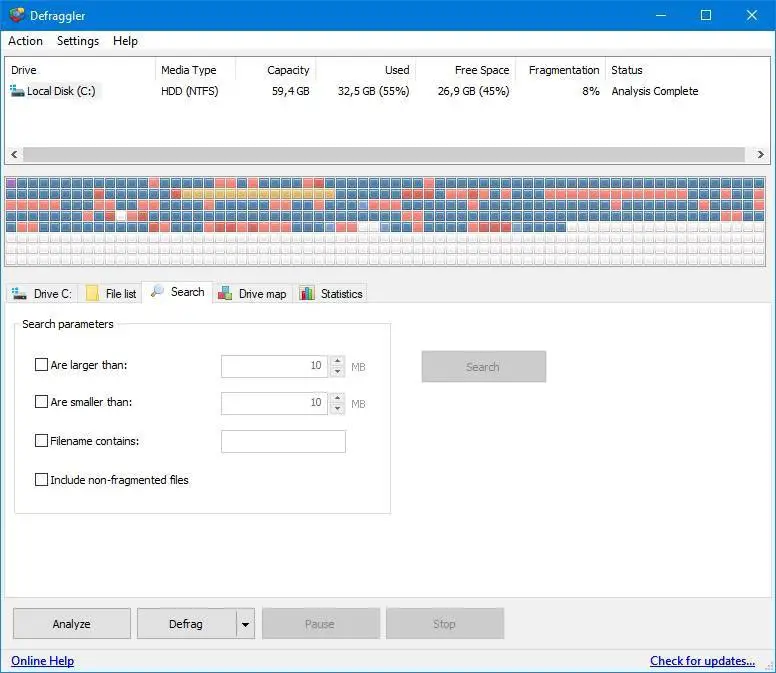Select the Search tab
776x673 pixels.
click(178, 292)
